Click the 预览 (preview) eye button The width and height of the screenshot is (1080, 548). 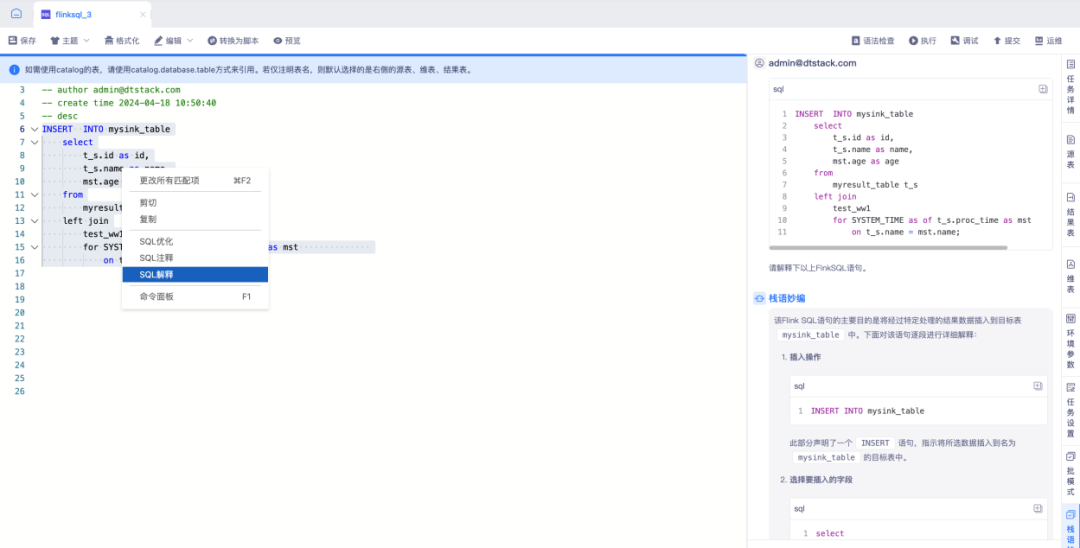(x=287, y=41)
